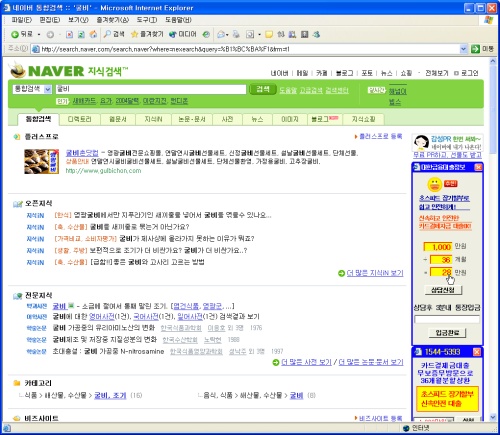
Task: Click the gulbi product thumbnail image
Action: point(42,162)
